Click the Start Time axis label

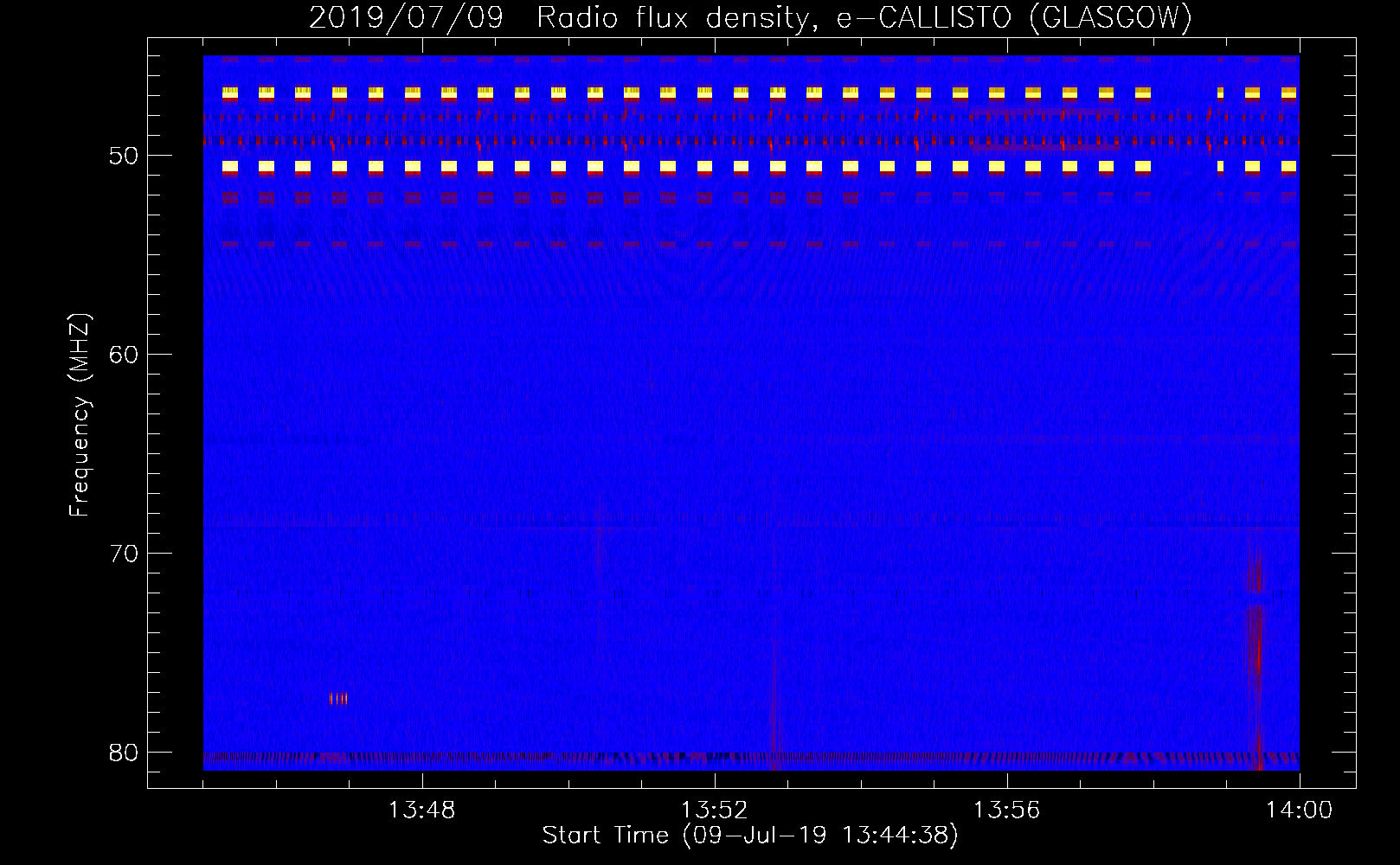tap(750, 836)
